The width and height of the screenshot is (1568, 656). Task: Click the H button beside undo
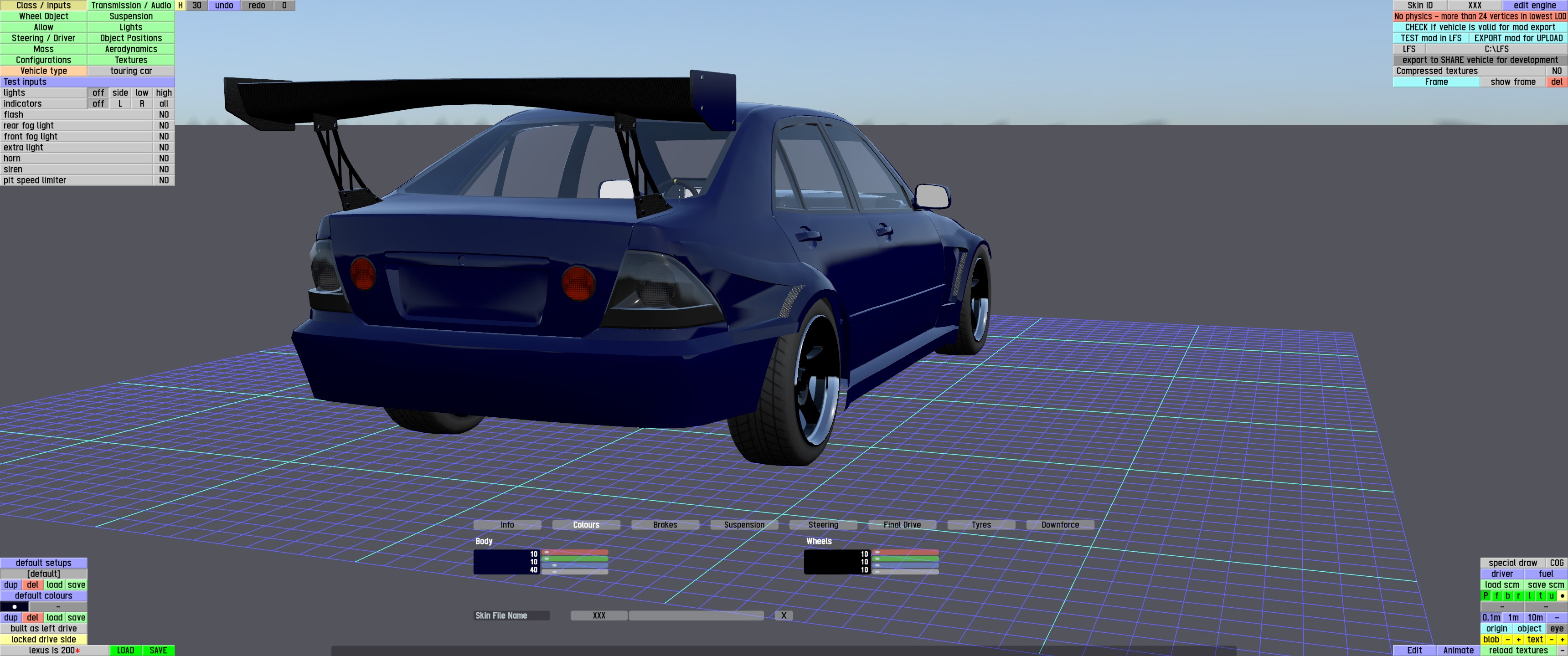tap(180, 5)
